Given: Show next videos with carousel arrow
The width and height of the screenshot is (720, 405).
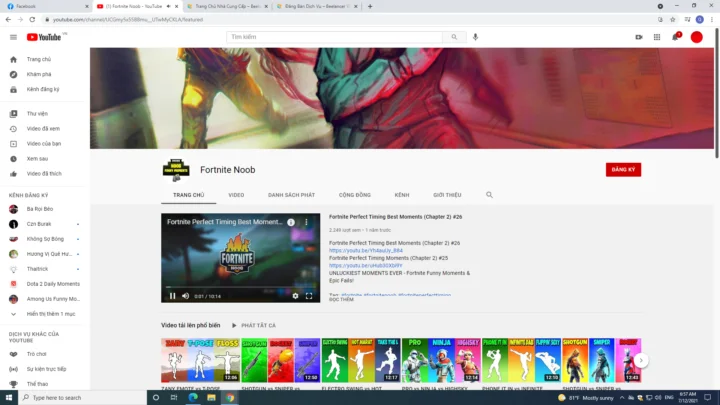Looking at the screenshot, I should [x=641, y=360].
